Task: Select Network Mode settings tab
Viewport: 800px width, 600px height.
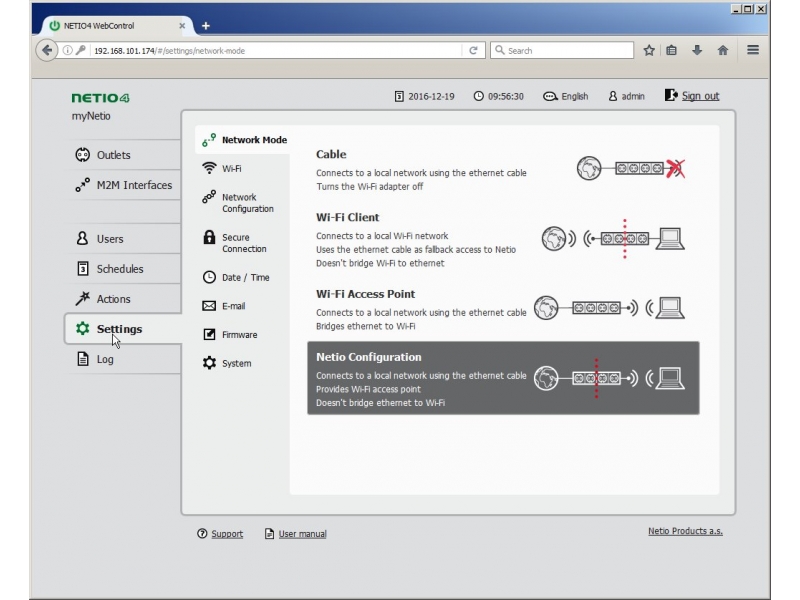Action: tap(242, 140)
